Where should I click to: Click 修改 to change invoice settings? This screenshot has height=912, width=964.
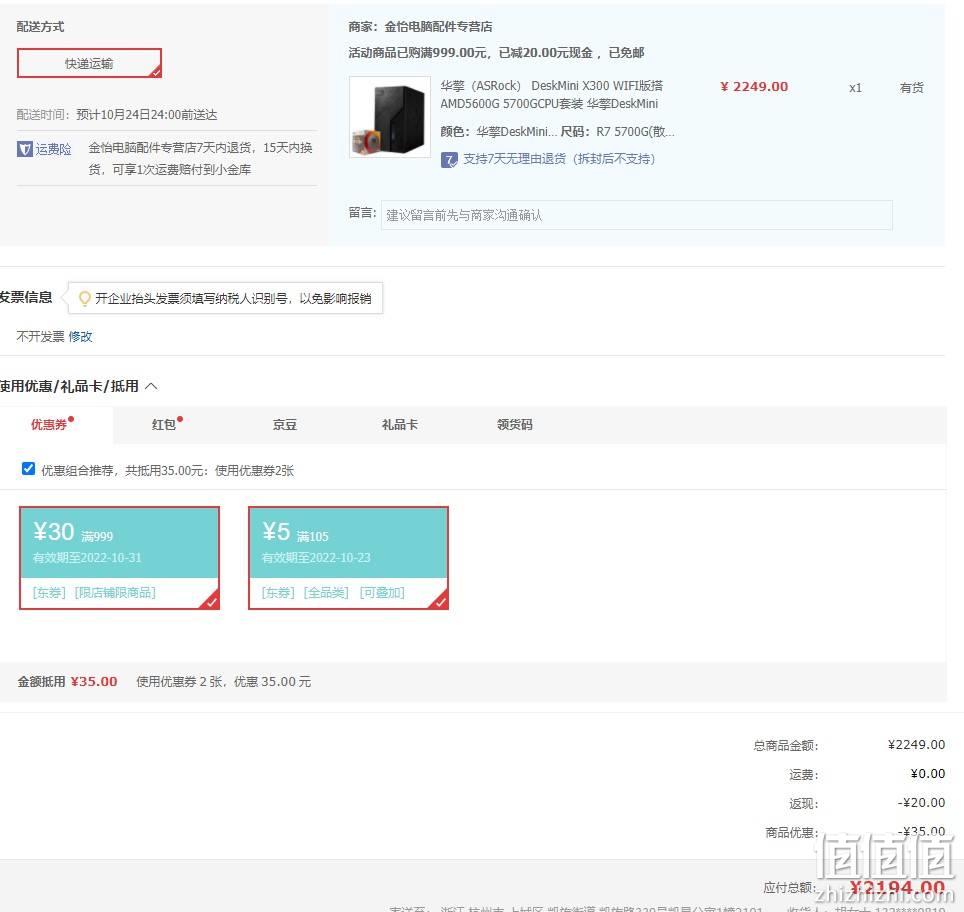pos(81,336)
